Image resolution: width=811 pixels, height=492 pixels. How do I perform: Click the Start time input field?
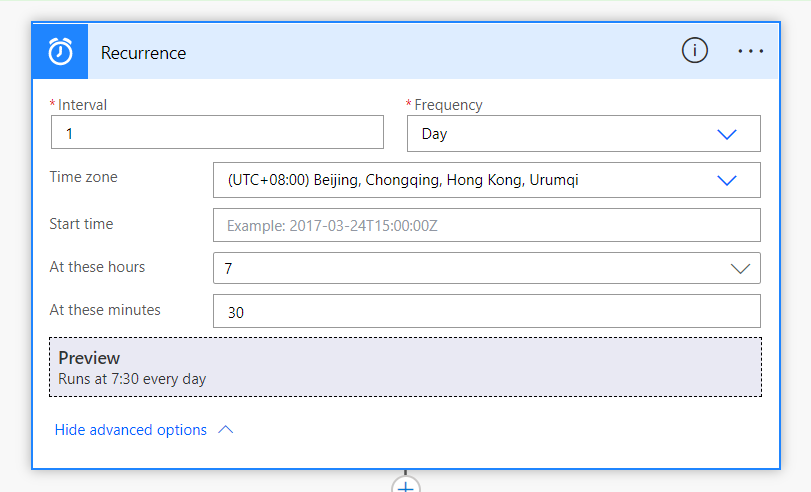point(486,225)
